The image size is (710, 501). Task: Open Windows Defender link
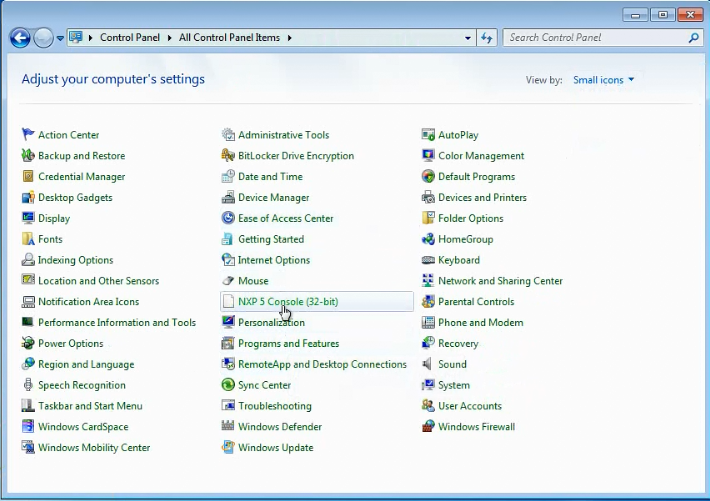tap(280, 426)
